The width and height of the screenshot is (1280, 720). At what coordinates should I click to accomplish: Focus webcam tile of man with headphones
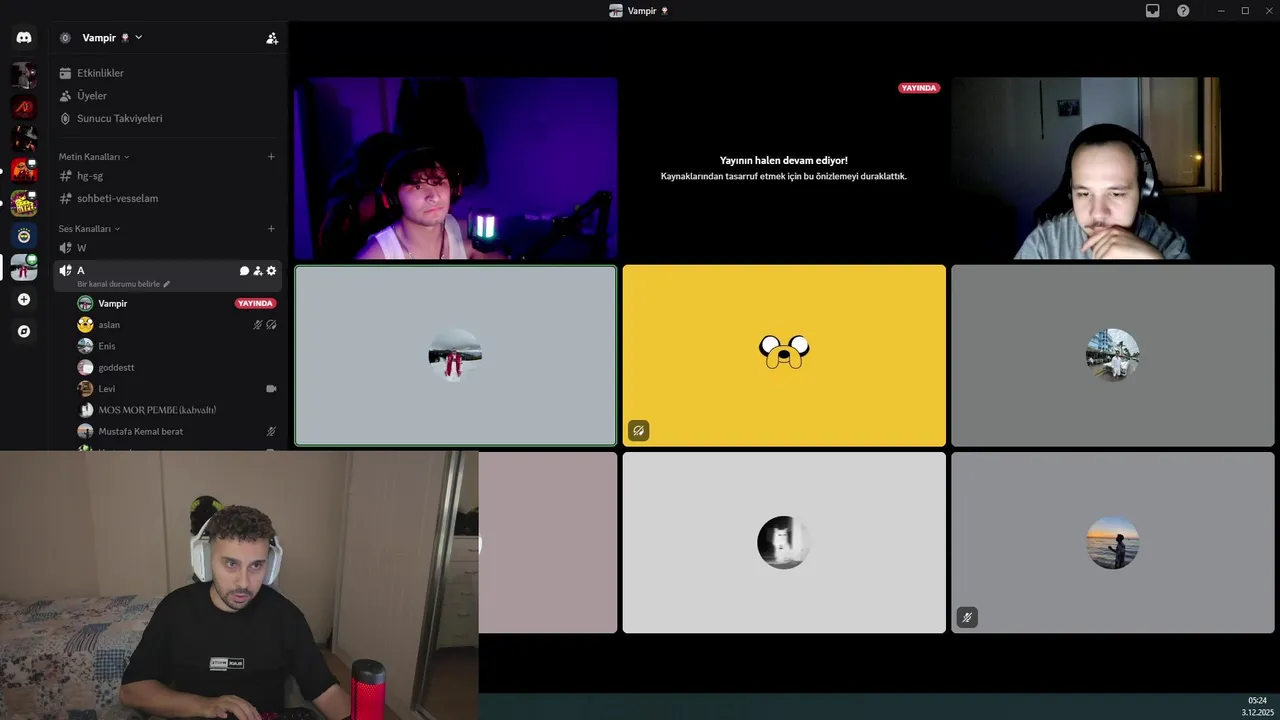(x=1112, y=168)
